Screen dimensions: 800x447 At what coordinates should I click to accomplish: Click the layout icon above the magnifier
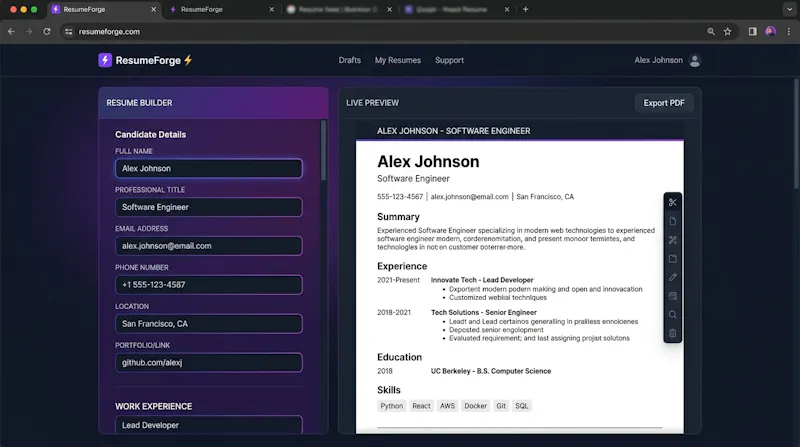point(672,296)
